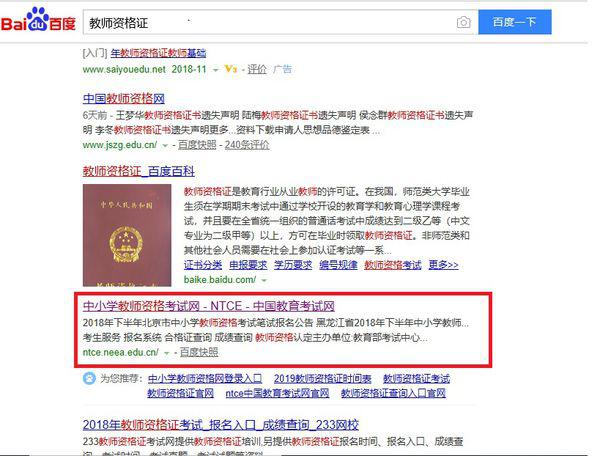This screenshot has width=600, height=456.
Task: Click the teacher certificate thumbnail image
Action: click(127, 235)
